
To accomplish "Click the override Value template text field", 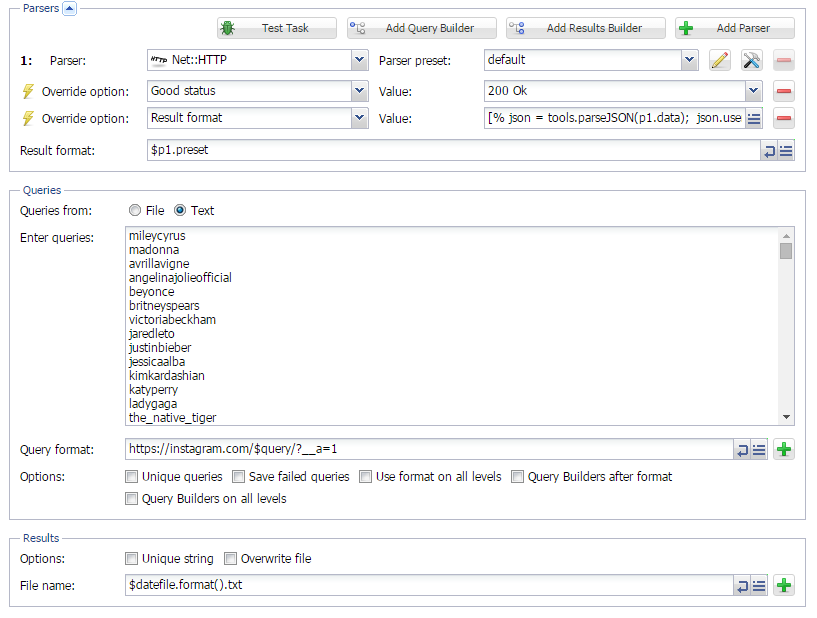I will [x=615, y=118].
